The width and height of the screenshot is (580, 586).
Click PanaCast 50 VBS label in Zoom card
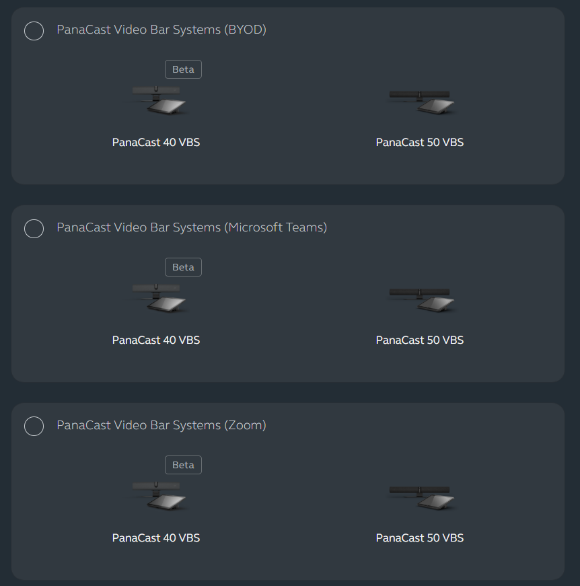[420, 538]
